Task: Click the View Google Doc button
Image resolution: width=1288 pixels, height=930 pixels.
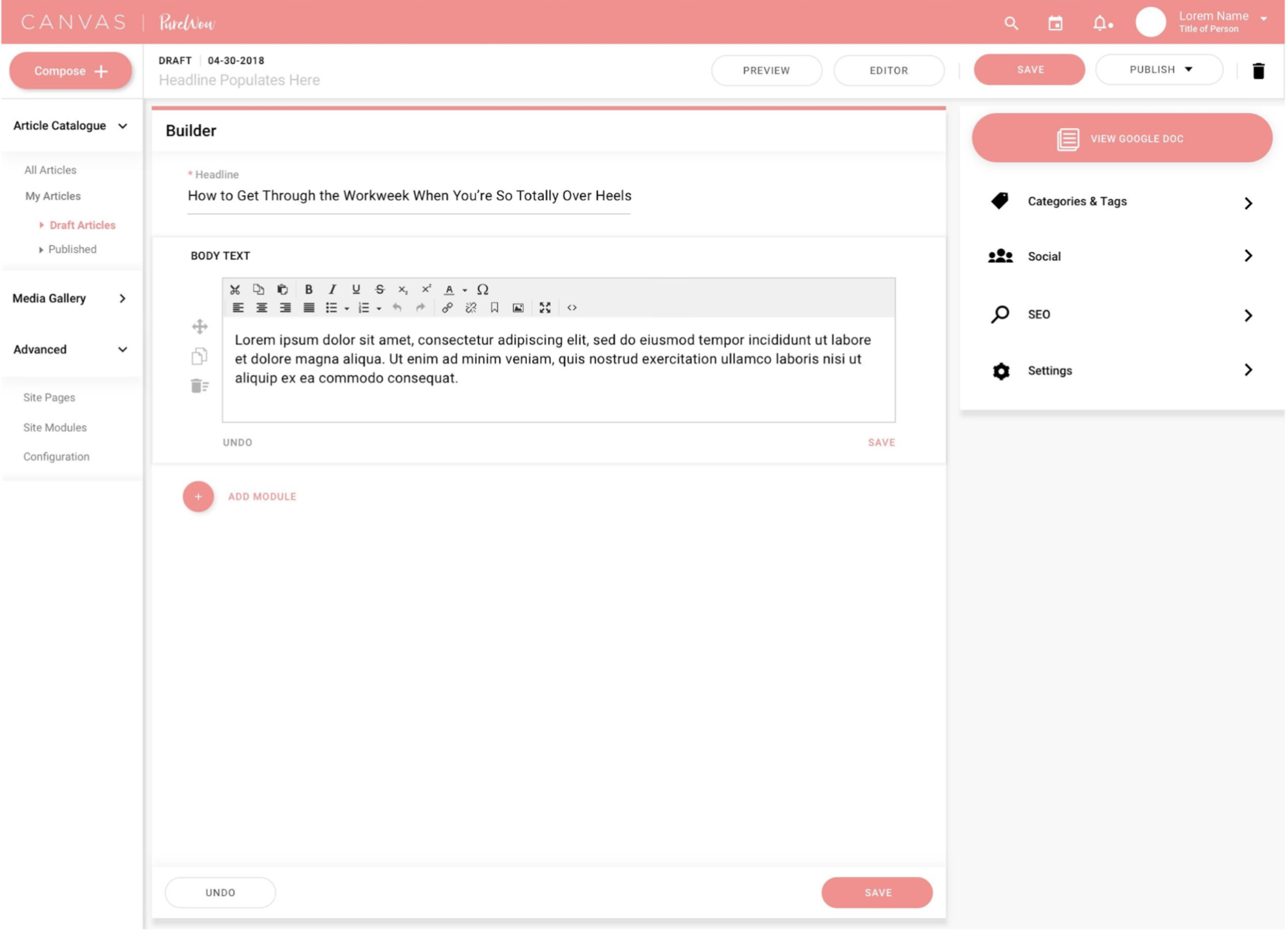Action: [x=1122, y=138]
